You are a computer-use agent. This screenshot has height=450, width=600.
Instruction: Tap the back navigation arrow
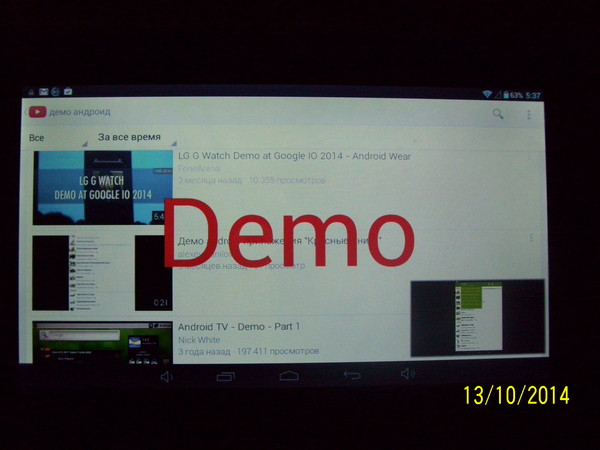352,375
